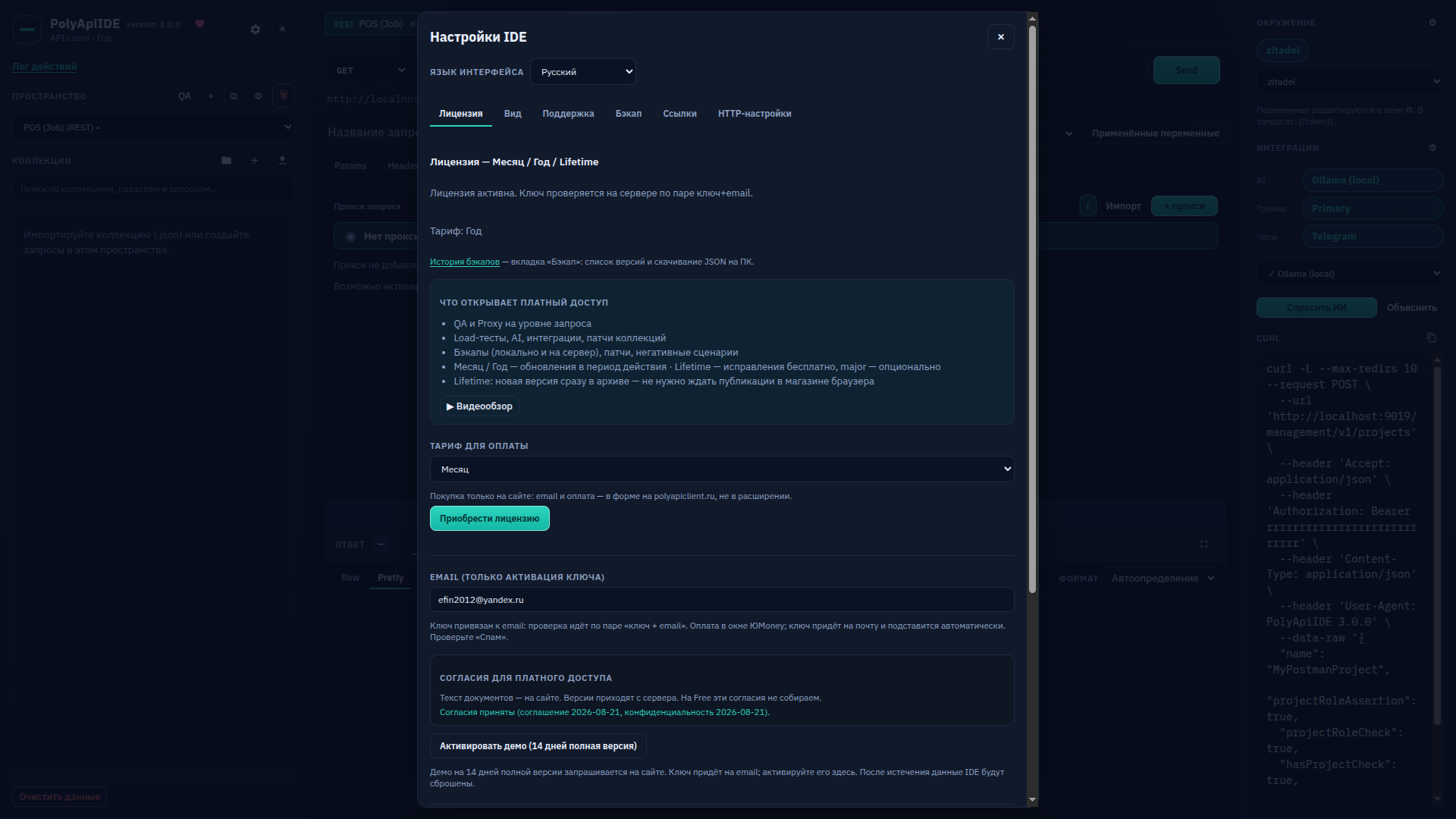Screen dimensions: 1456x819
Task: Click the PolyApiIDE logo in background window
Action: 27,29
